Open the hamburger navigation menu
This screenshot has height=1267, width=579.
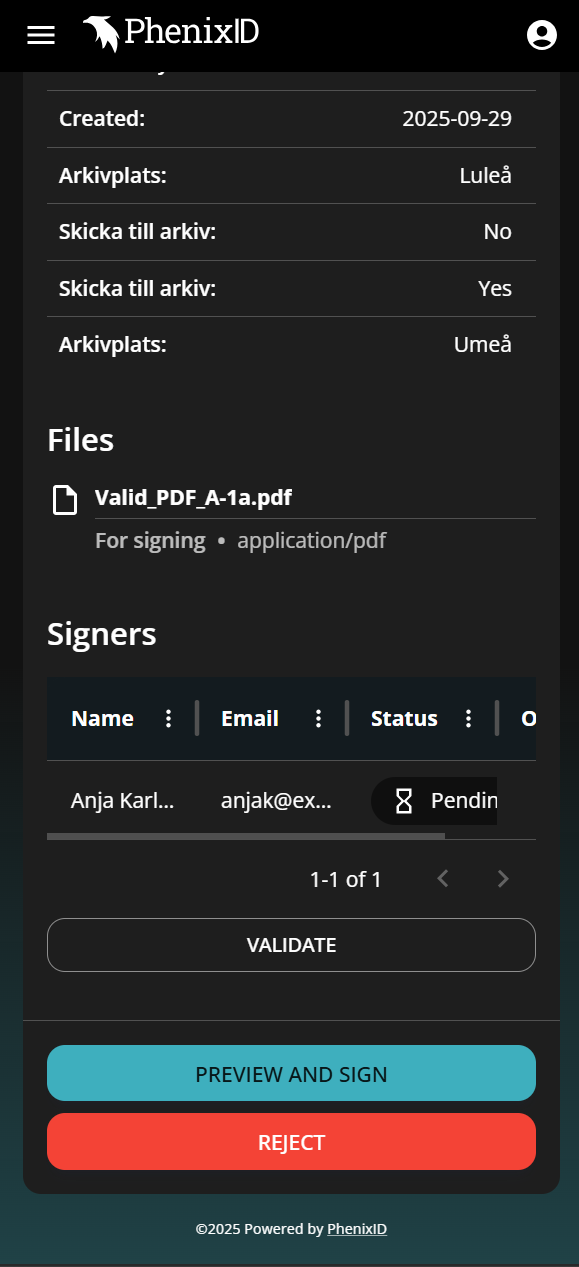41,35
